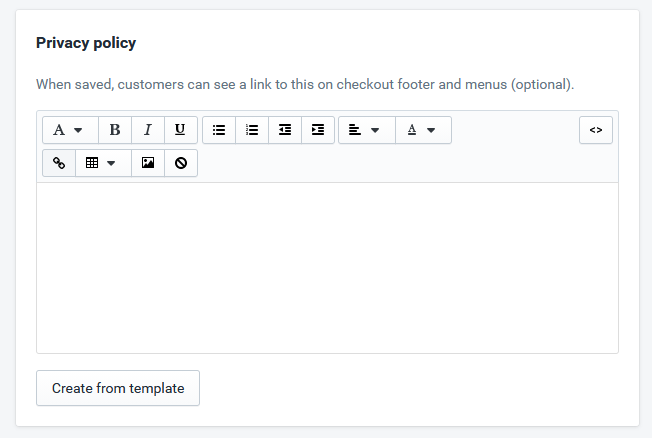Click the clear formatting icon
Viewport: 652px width, 438px height.
pyautogui.click(x=181, y=163)
